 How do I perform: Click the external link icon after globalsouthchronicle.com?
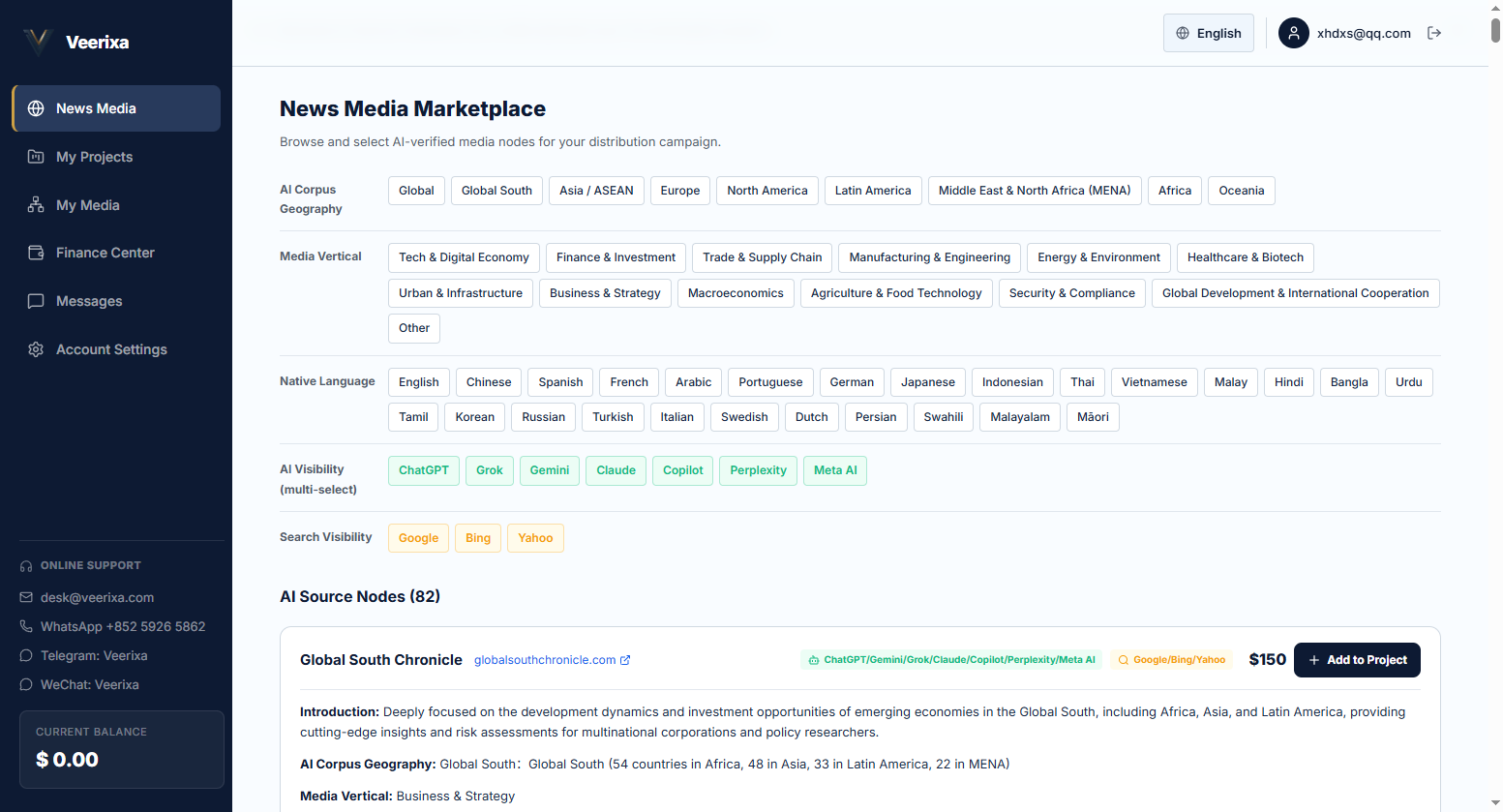click(x=625, y=660)
